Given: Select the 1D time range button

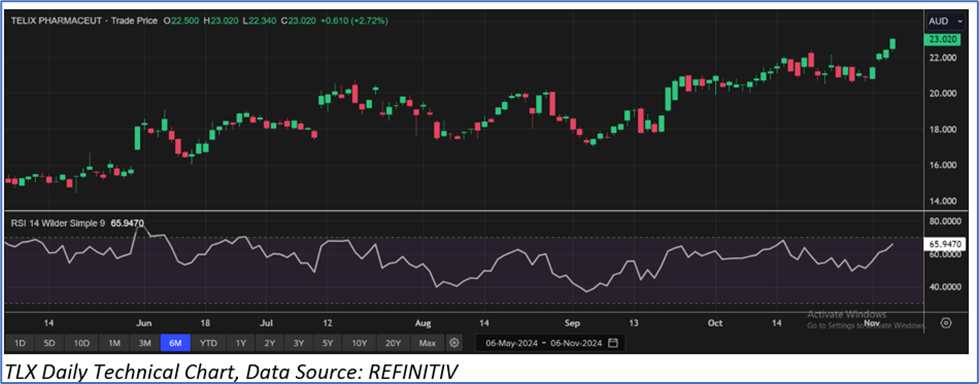Looking at the screenshot, I should click(x=20, y=343).
